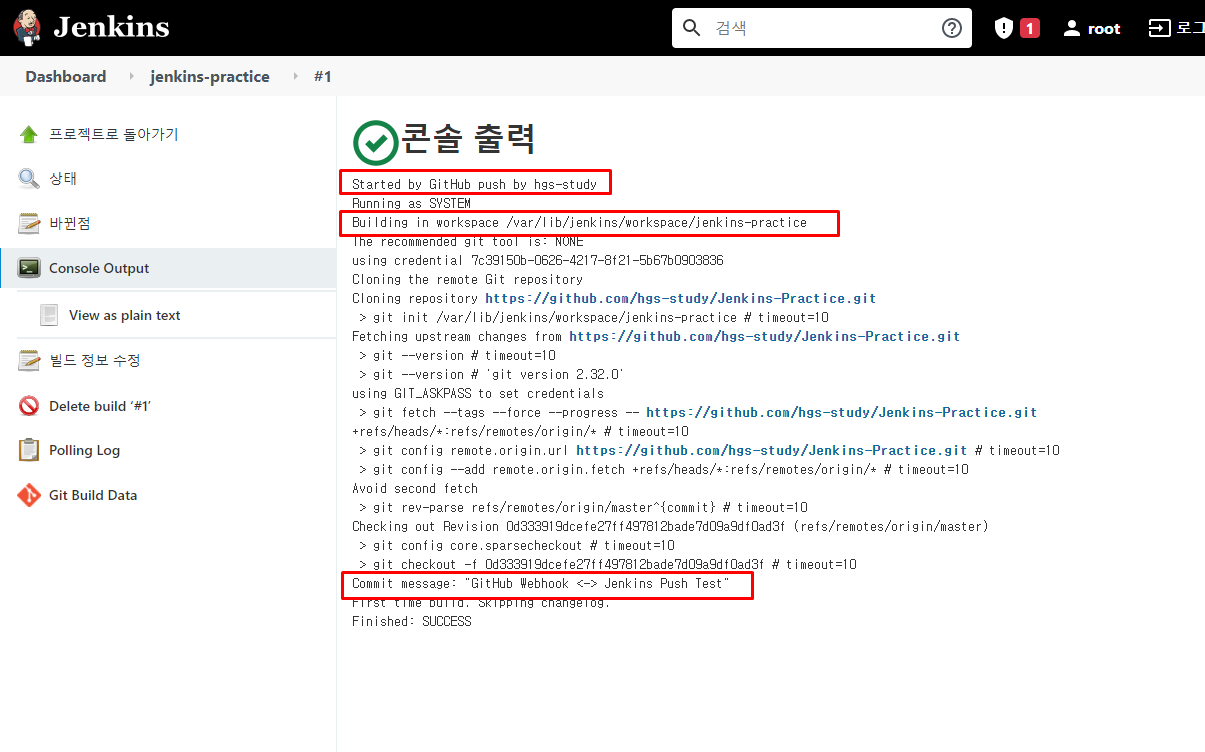Open the jenkins-practice breadcrumb link
1205x752 pixels.
[210, 76]
